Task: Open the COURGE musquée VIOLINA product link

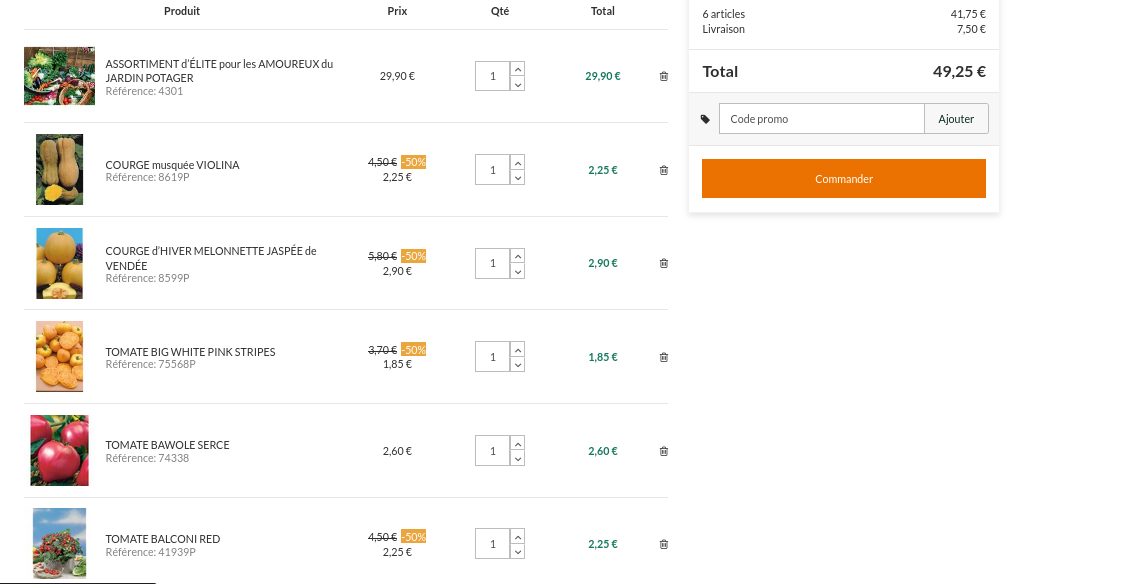Action: click(172, 165)
